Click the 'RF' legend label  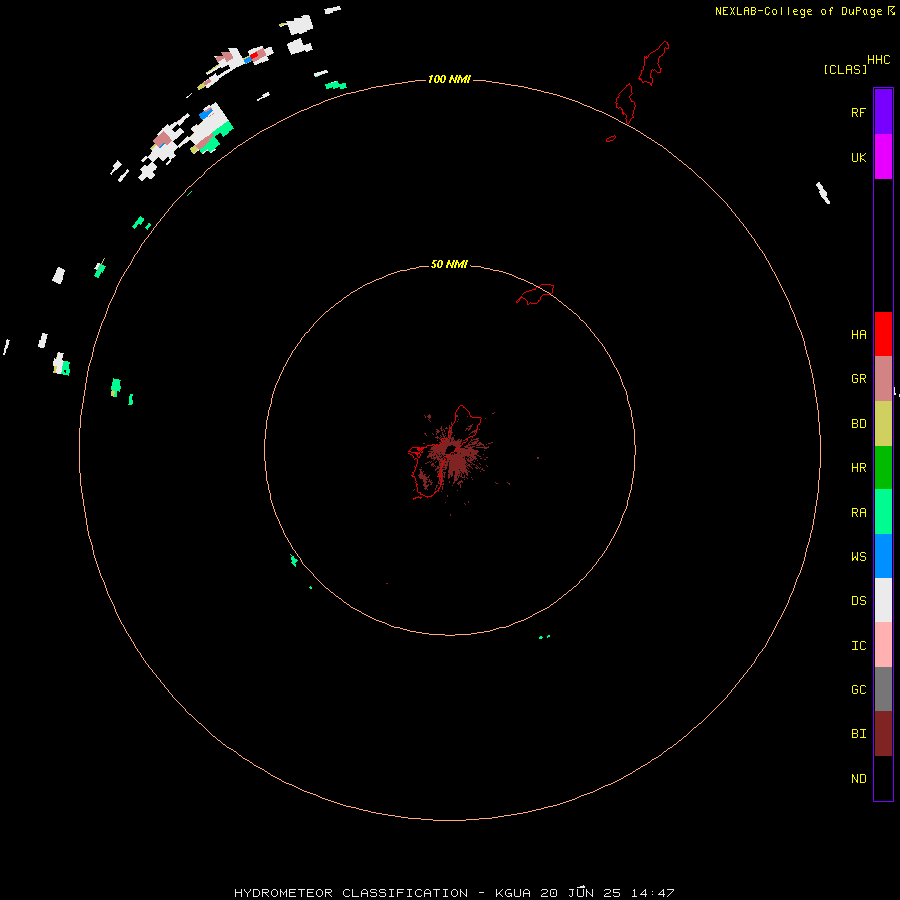point(858,112)
